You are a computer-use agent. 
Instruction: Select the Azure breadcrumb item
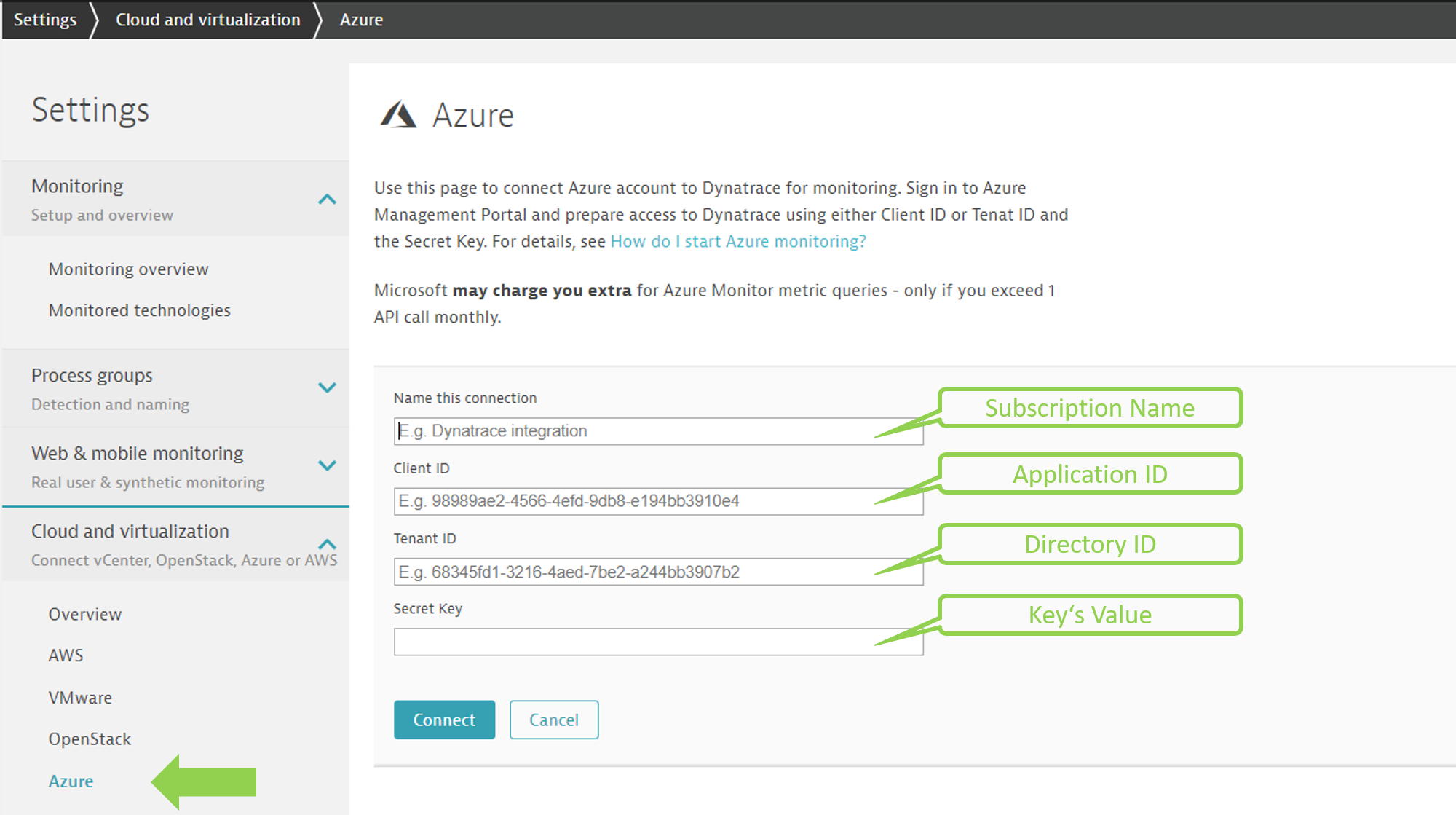[x=361, y=20]
